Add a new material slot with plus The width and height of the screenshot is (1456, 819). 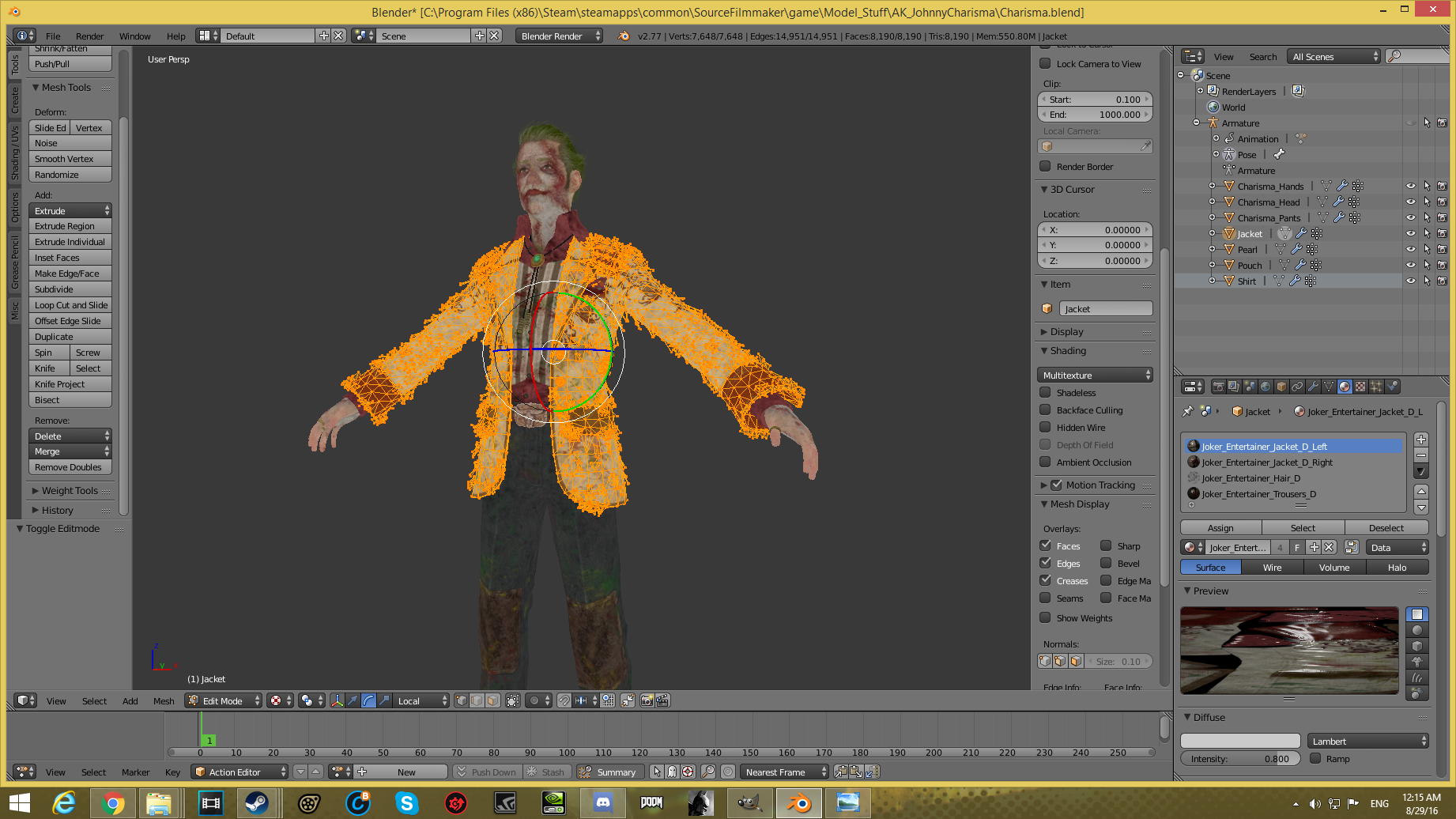(x=1420, y=440)
